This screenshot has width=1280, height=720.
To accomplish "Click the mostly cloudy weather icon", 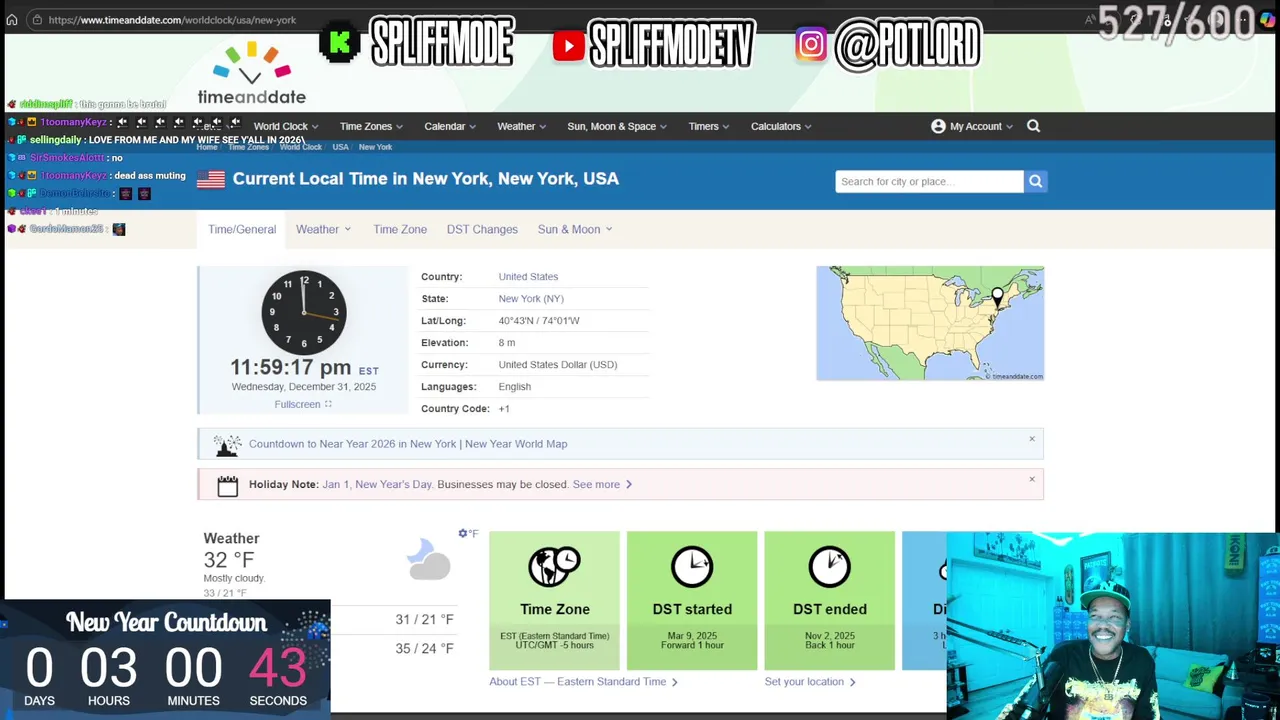I will (429, 559).
